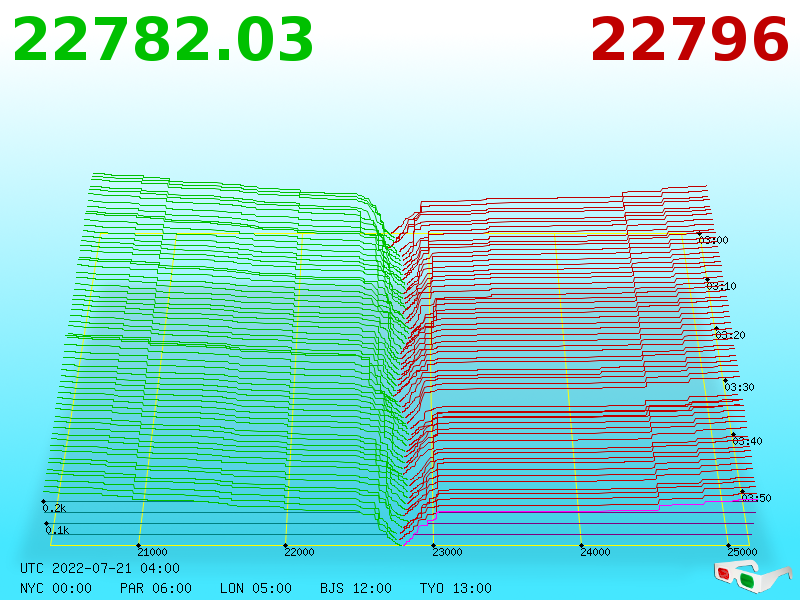
Task: Click the LON 05:00 clock text
Action: coord(256,588)
